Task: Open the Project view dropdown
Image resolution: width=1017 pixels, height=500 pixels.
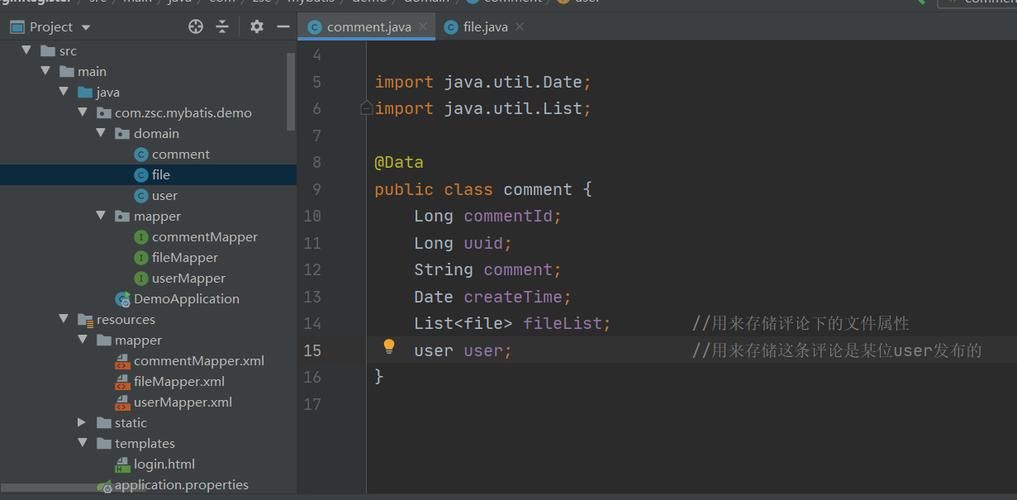Action: tap(85, 27)
